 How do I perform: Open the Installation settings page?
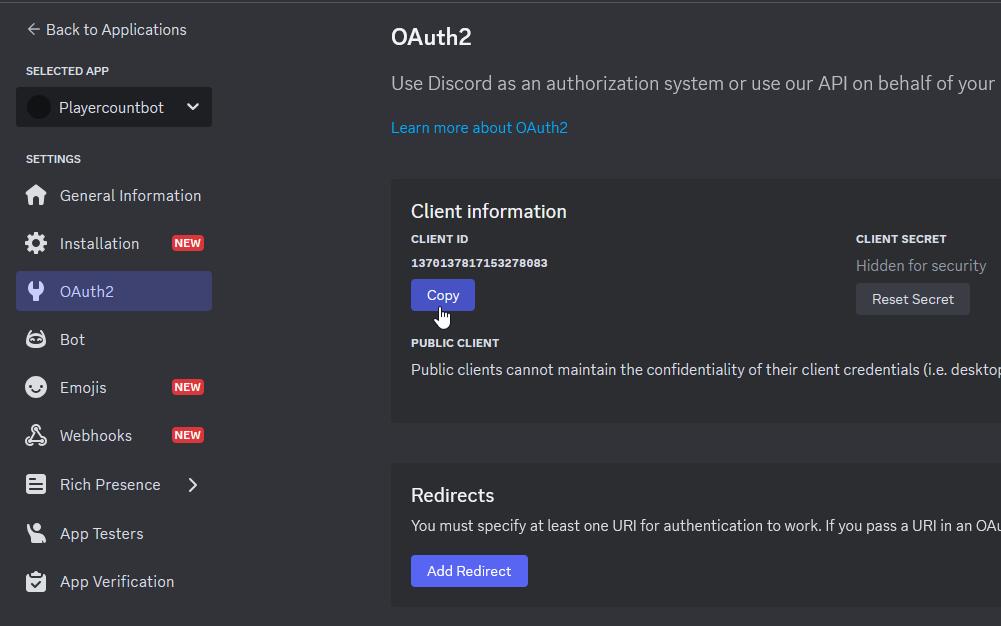point(100,244)
